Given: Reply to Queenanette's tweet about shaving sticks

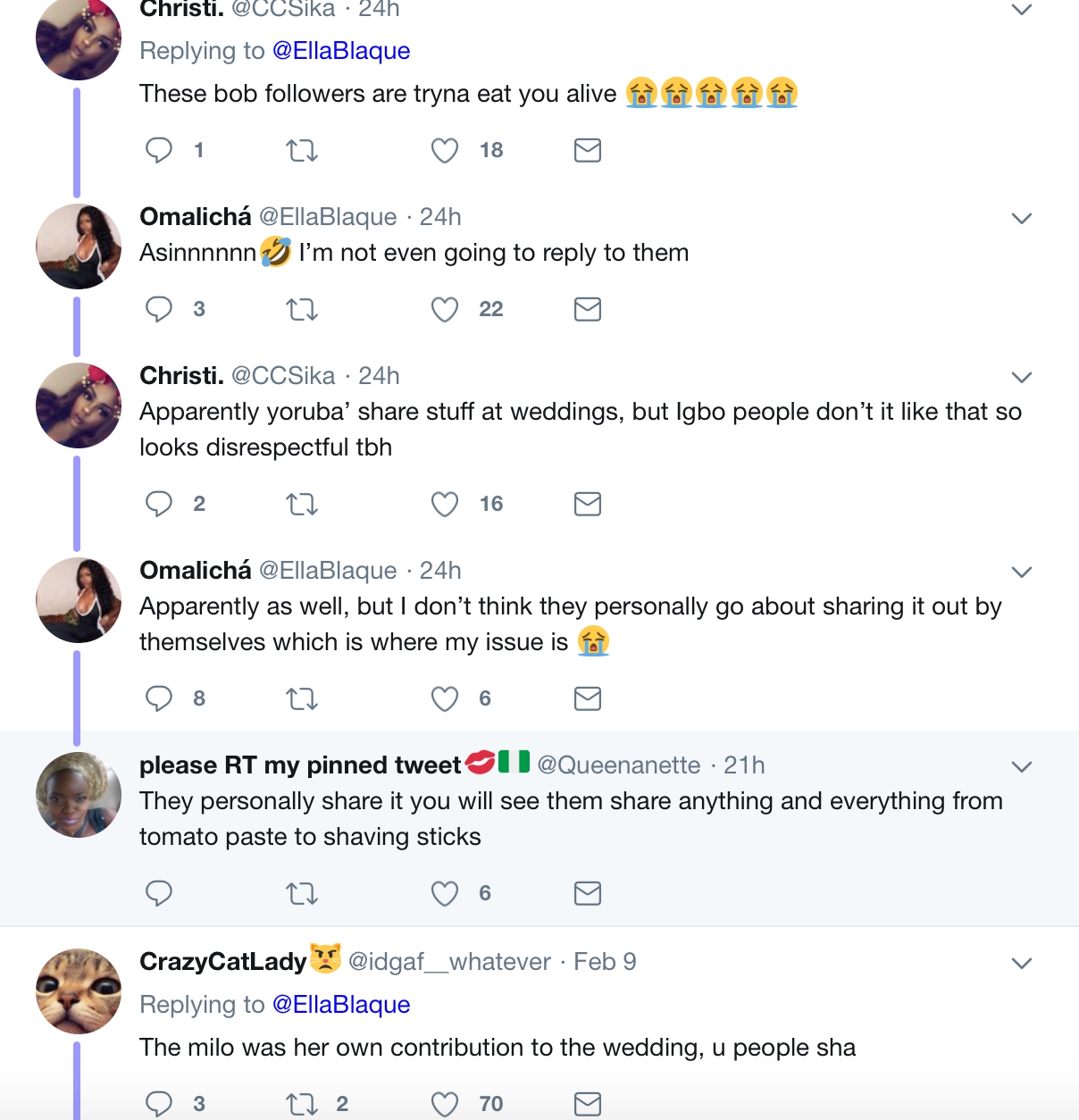Looking at the screenshot, I should (159, 893).
